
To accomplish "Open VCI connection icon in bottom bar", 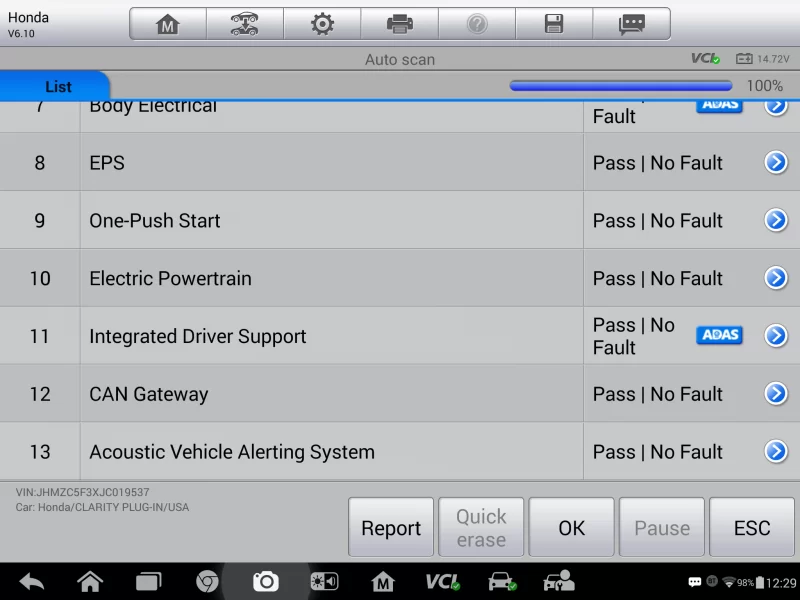I will point(441,581).
